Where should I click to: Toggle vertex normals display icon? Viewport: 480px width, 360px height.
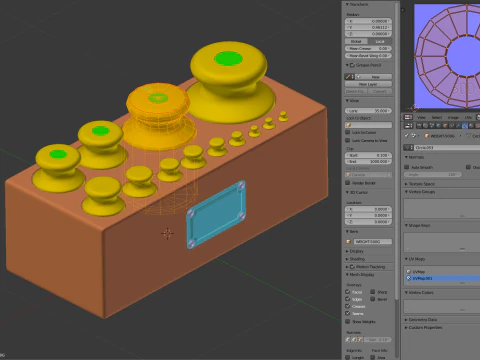[348, 339]
